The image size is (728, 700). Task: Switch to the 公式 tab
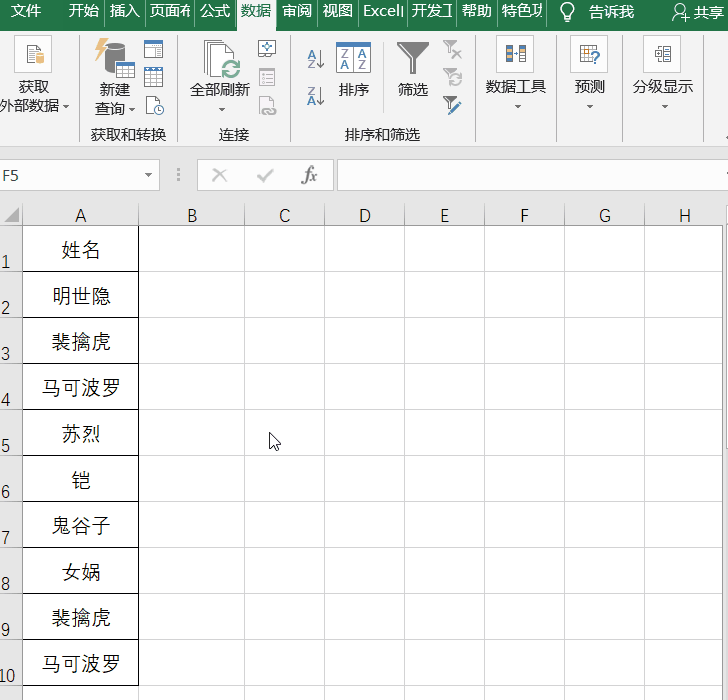tap(215, 11)
